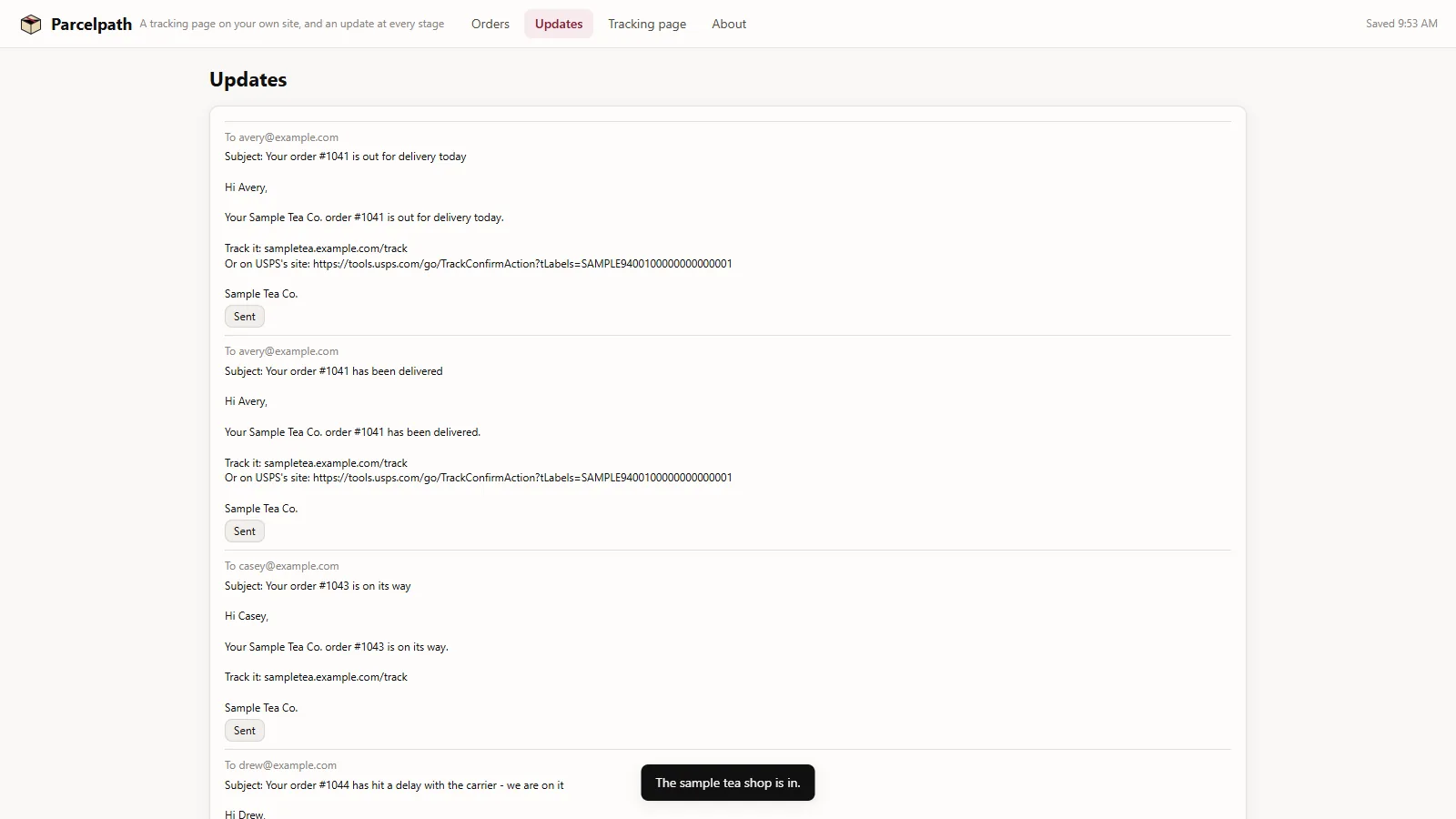Click the Parcelpath box logo icon
The height and width of the screenshot is (819, 1456).
pyautogui.click(x=31, y=25)
